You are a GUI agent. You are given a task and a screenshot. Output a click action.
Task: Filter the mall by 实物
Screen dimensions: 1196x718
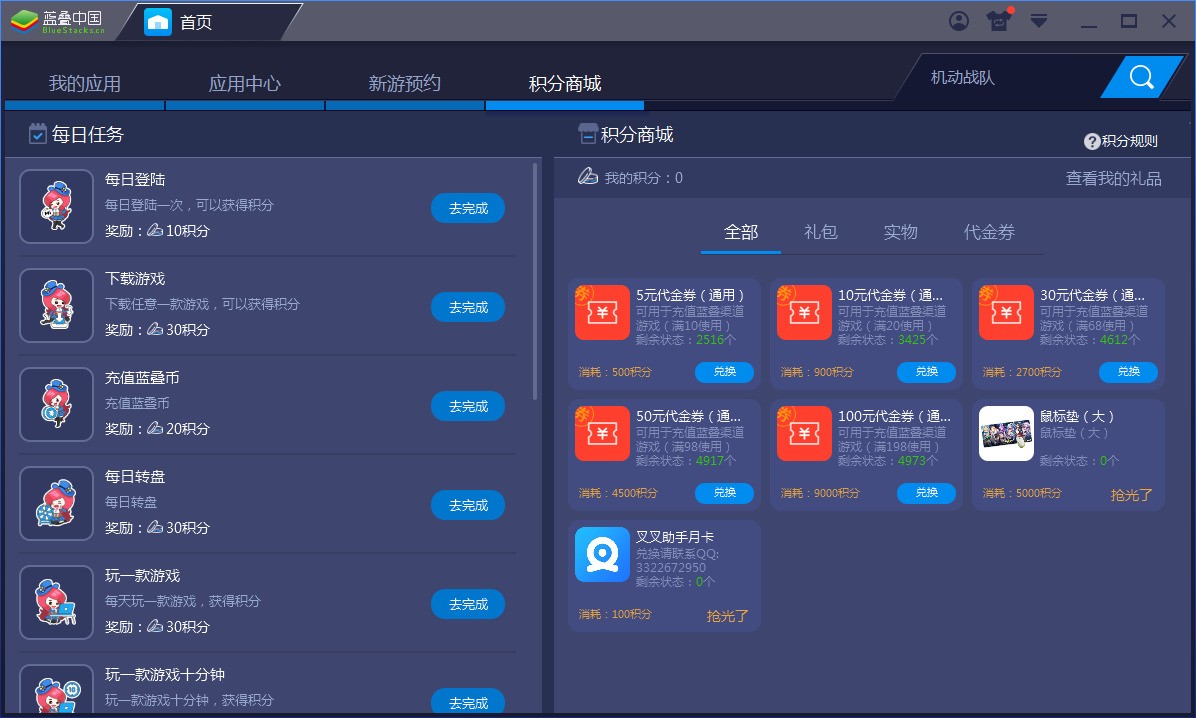coord(901,232)
